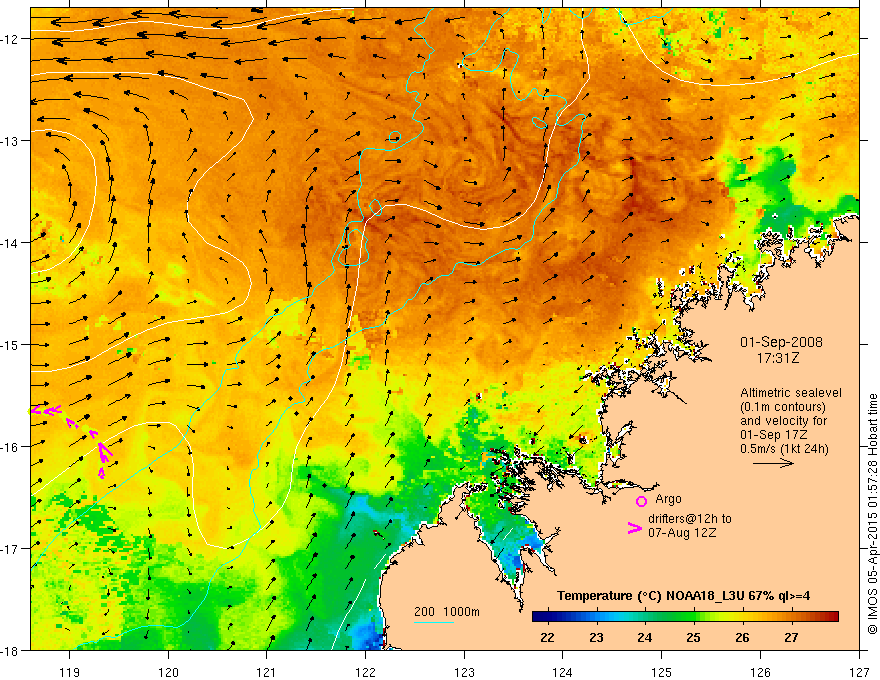Click the color bar label 25
This screenshot has height=680, width=880.
[694, 637]
